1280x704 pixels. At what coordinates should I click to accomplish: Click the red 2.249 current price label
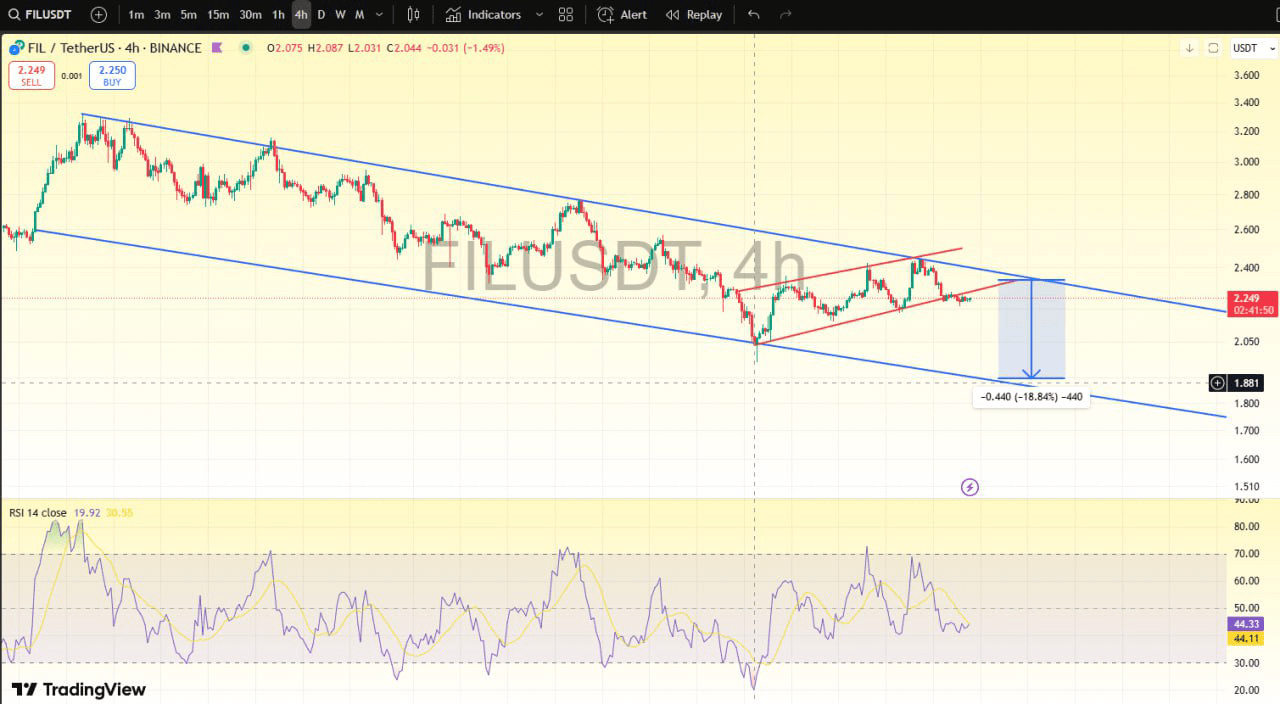pos(1252,304)
